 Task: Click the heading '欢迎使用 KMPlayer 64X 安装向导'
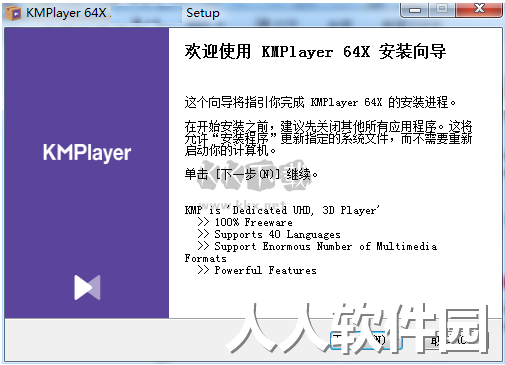(x=315, y=52)
